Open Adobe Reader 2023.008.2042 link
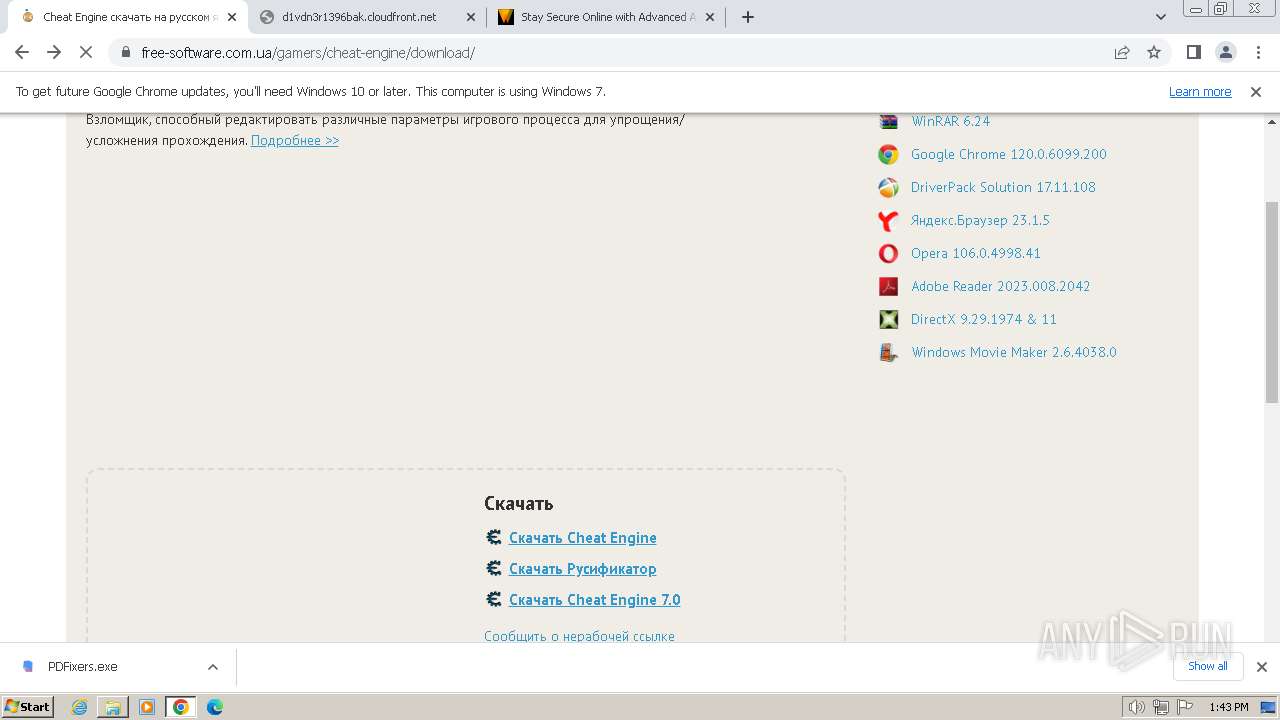 (x=1001, y=286)
